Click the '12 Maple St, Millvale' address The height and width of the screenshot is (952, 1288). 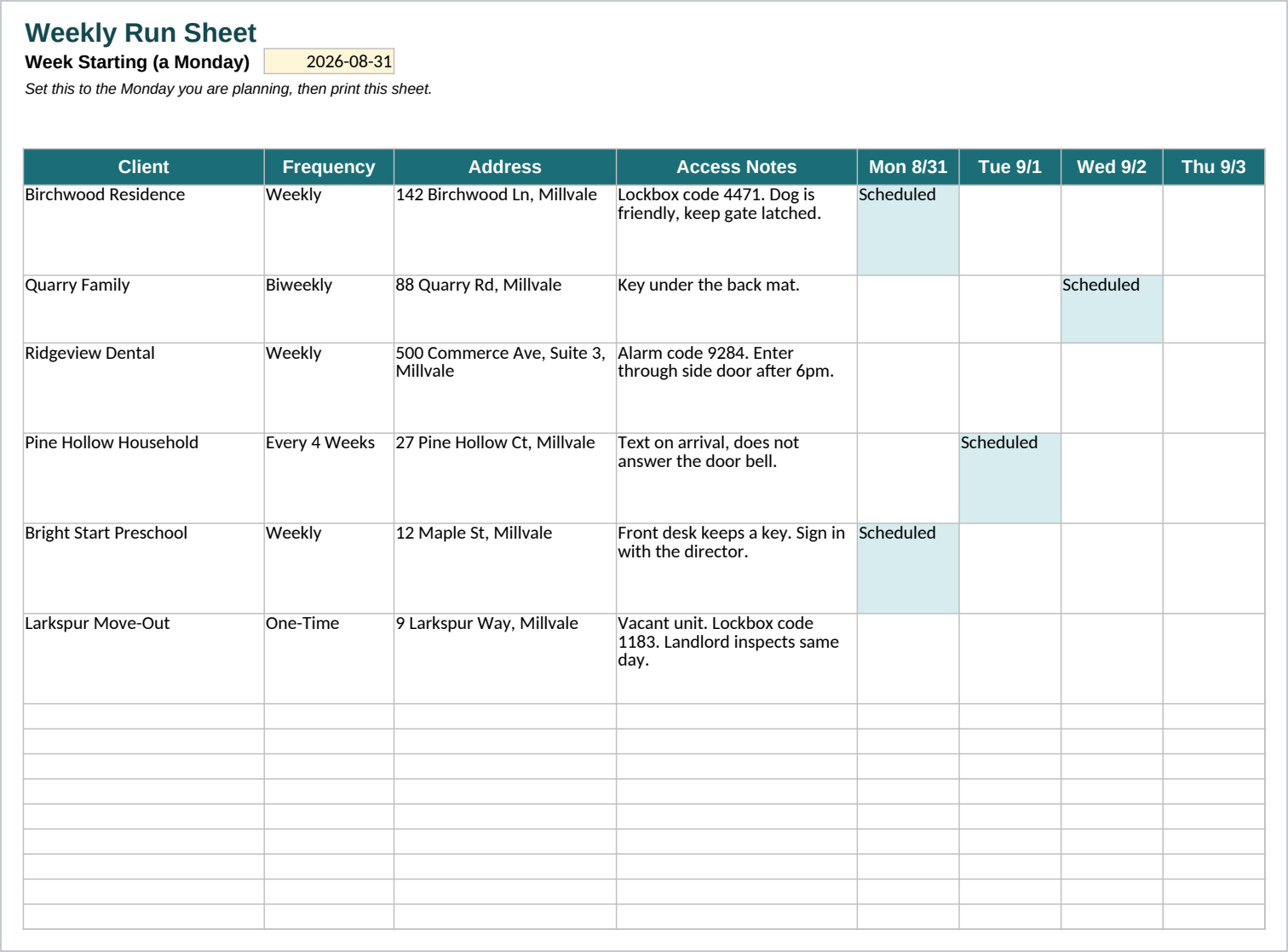coord(505,568)
